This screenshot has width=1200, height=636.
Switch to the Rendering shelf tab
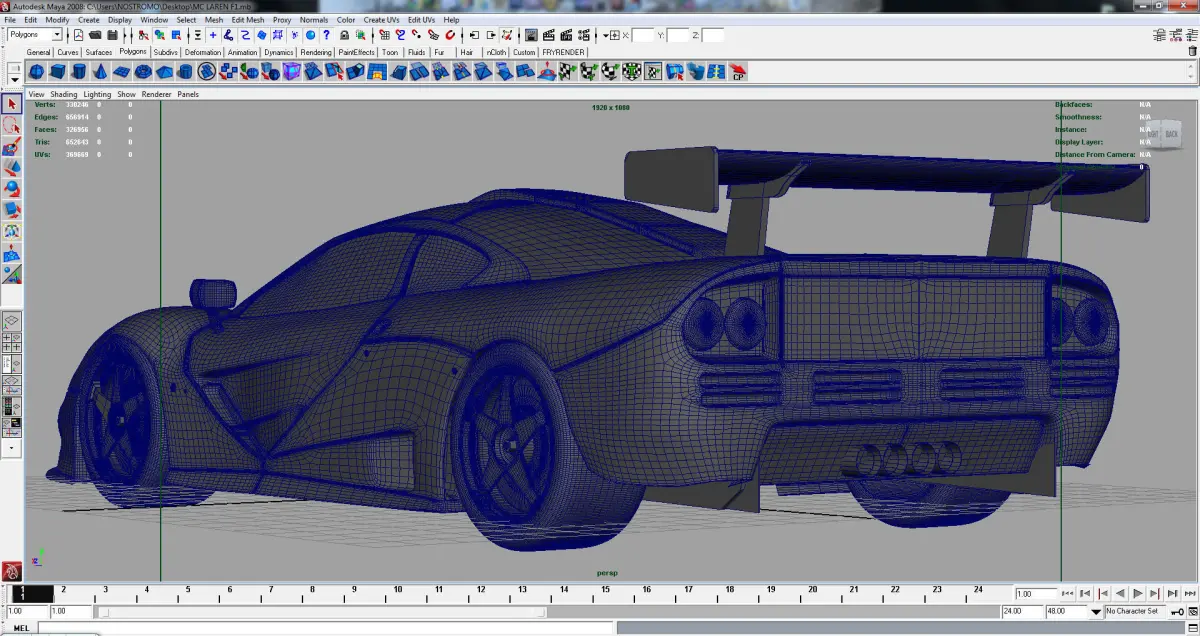coord(316,52)
